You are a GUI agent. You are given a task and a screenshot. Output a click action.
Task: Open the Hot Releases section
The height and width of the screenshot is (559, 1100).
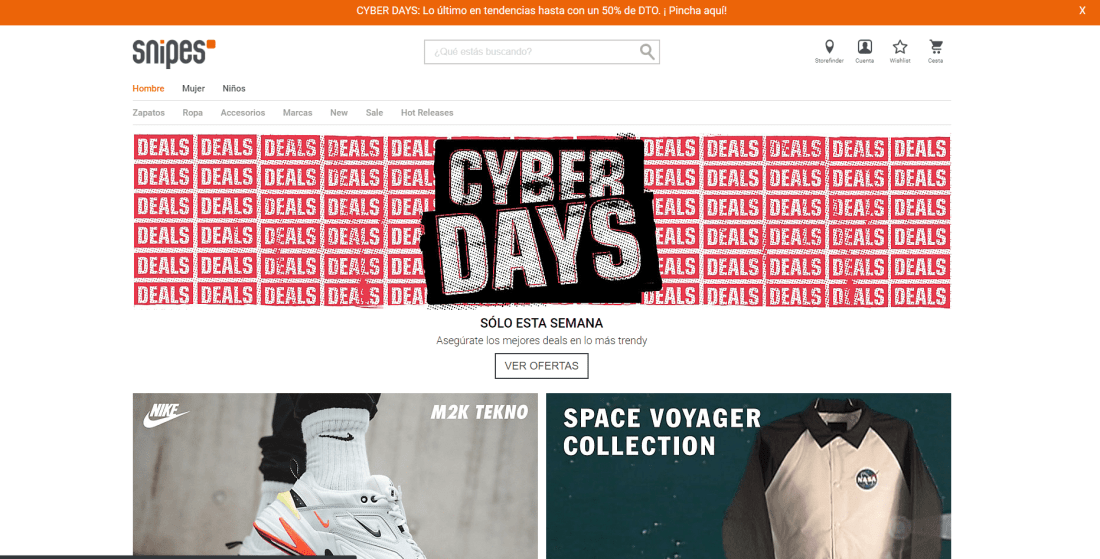(427, 112)
